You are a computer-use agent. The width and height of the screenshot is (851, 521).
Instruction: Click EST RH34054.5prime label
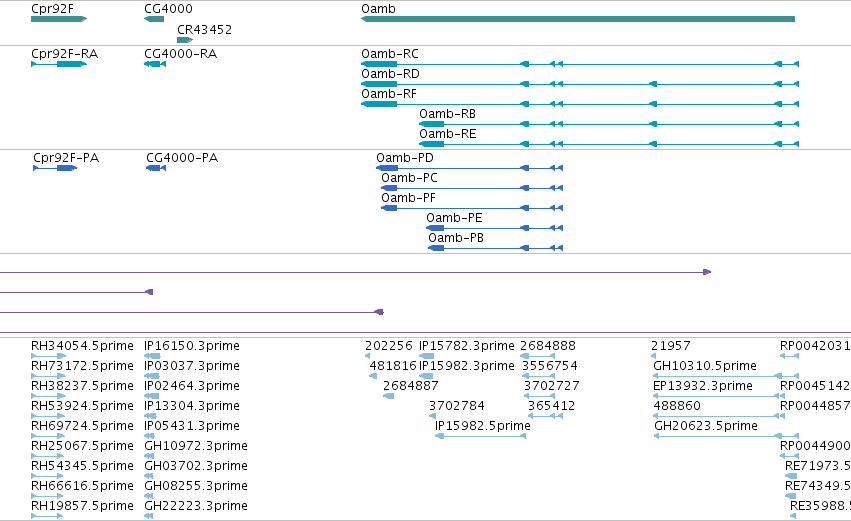coord(82,346)
